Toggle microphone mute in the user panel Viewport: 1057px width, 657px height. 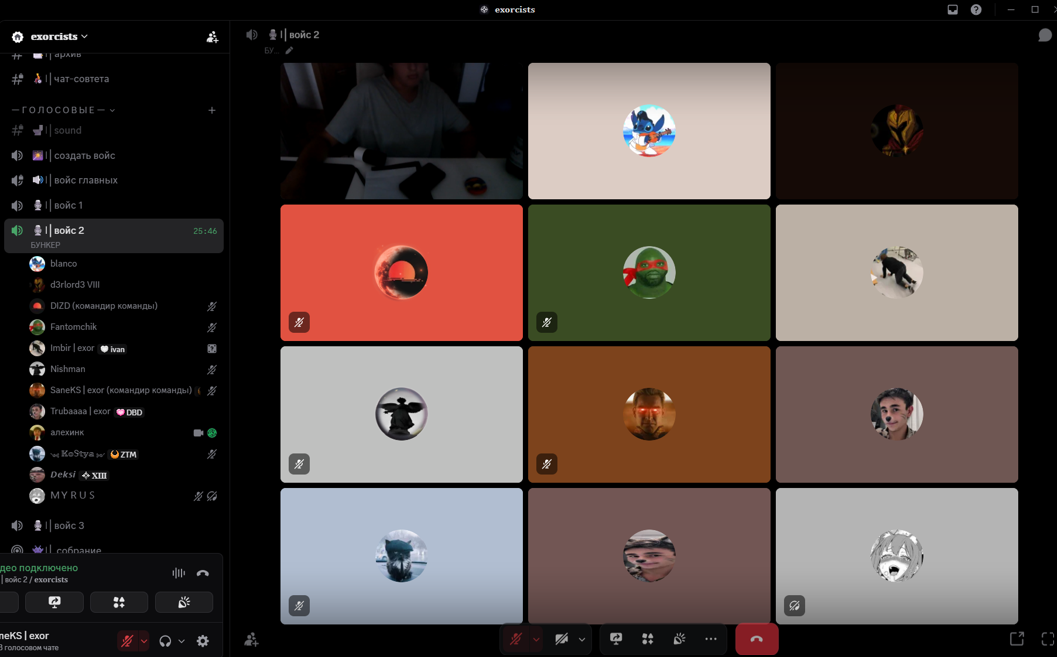coord(127,641)
